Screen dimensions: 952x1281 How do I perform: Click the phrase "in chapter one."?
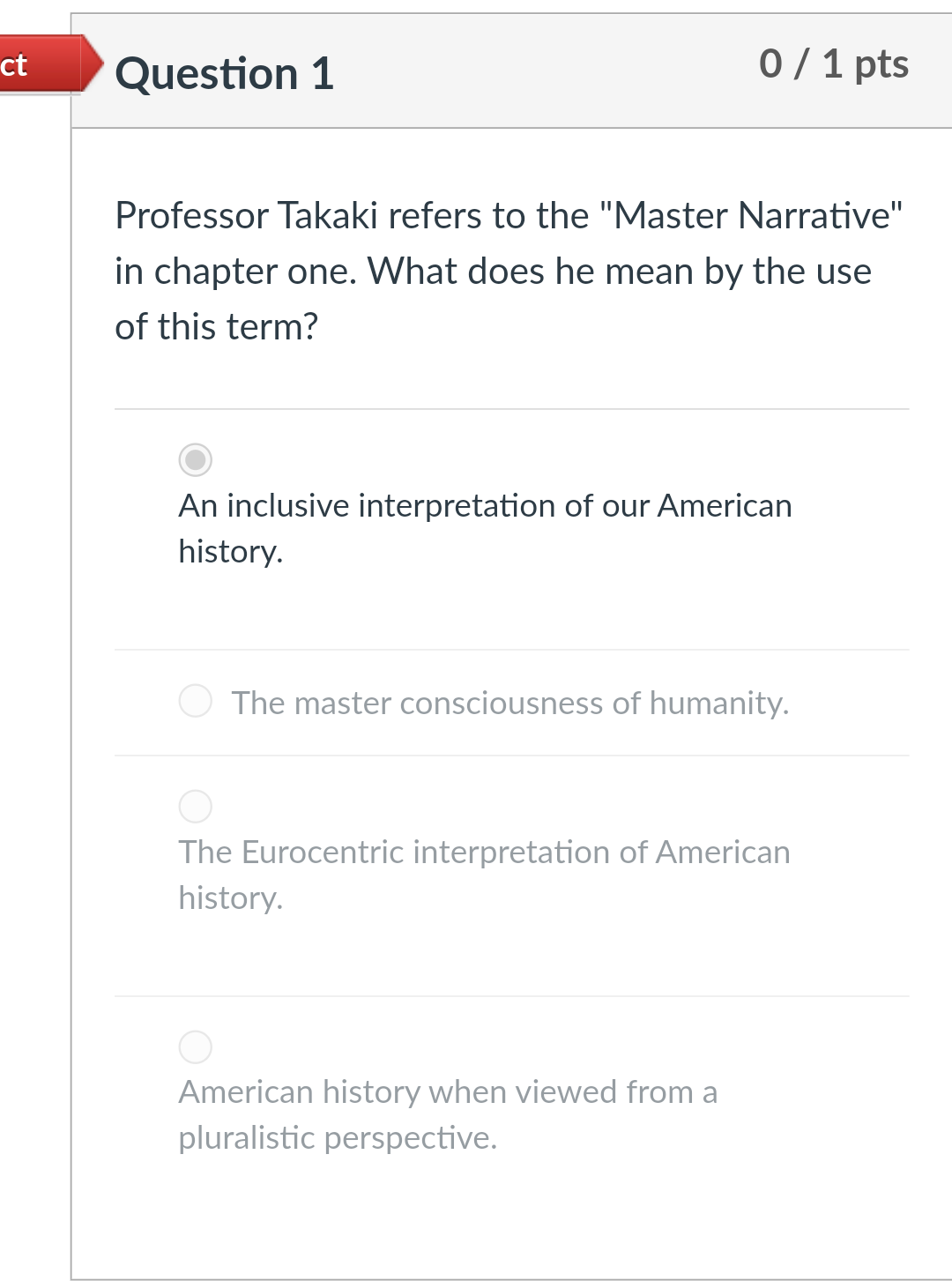click(235, 272)
